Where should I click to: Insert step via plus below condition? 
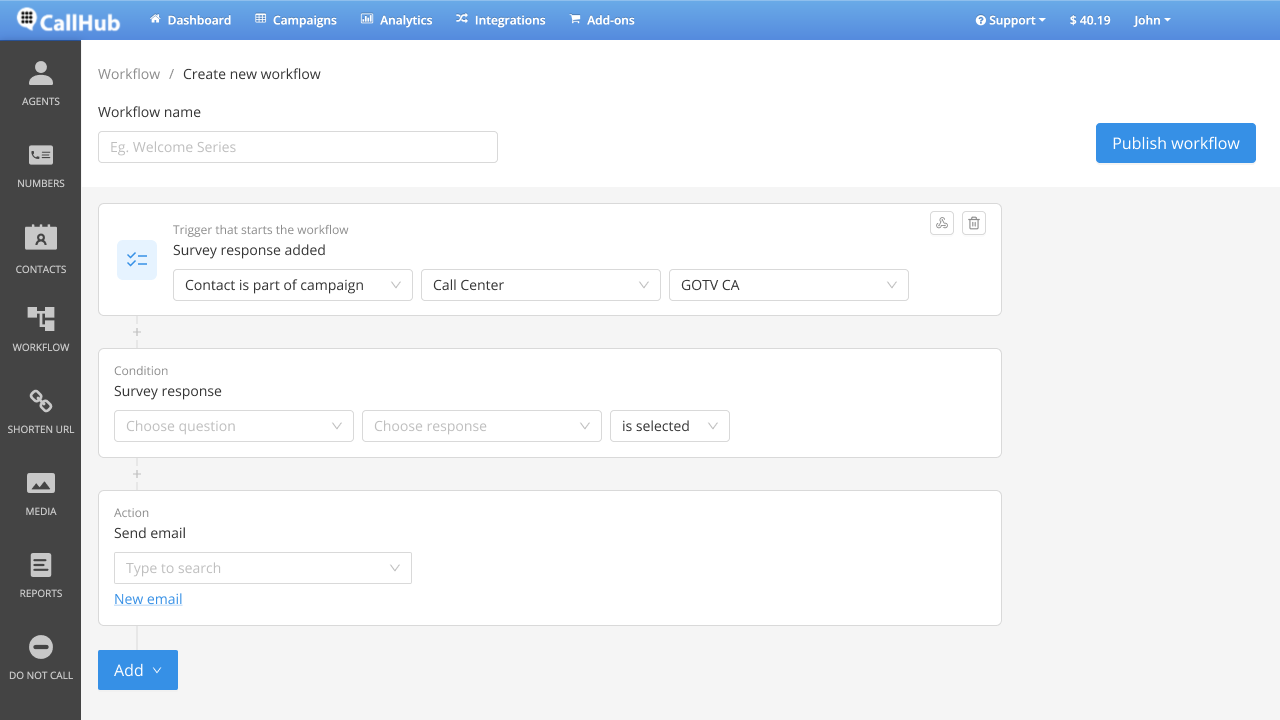pos(137,474)
